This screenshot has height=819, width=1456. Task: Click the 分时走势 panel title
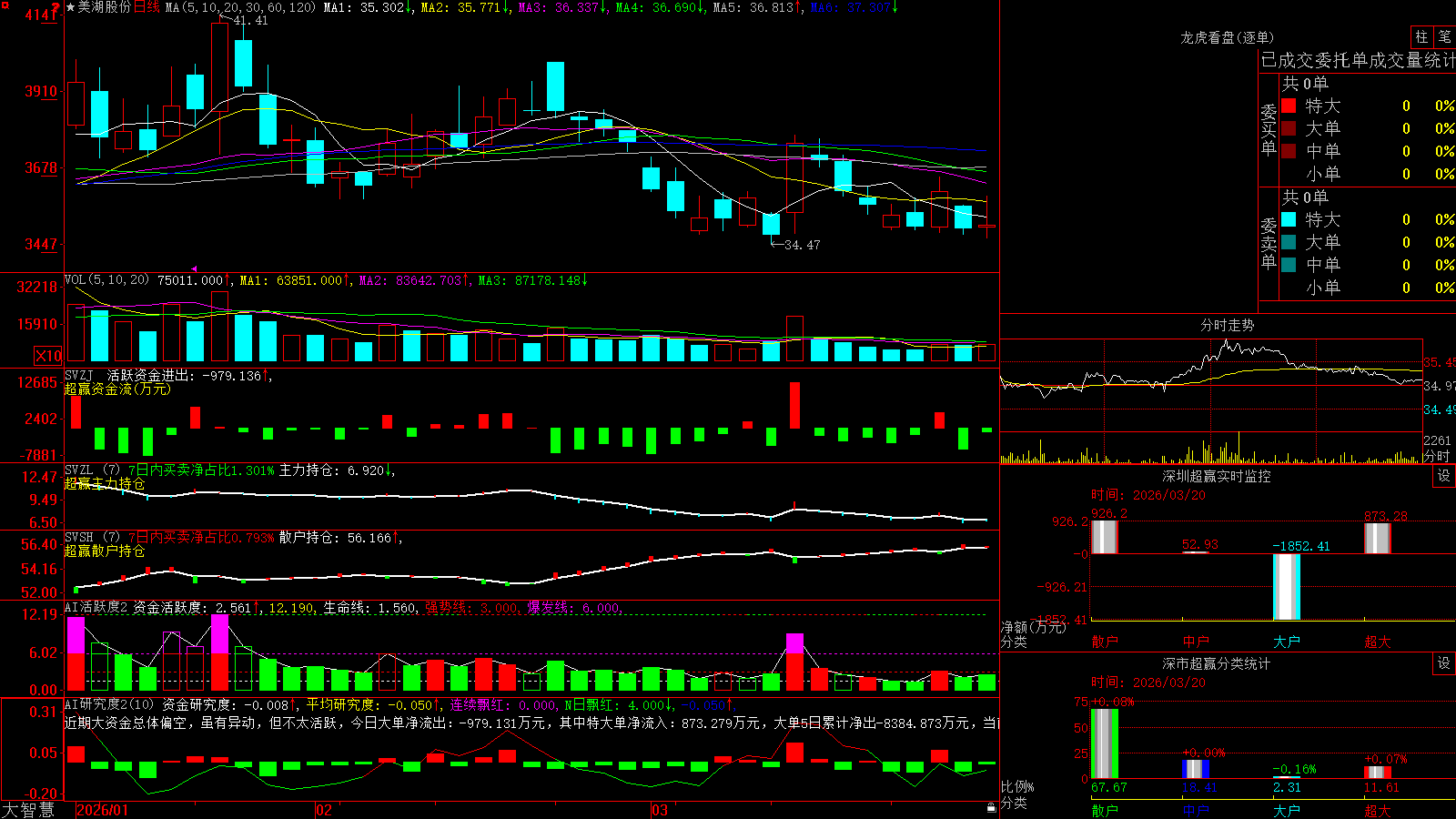click(x=1227, y=325)
